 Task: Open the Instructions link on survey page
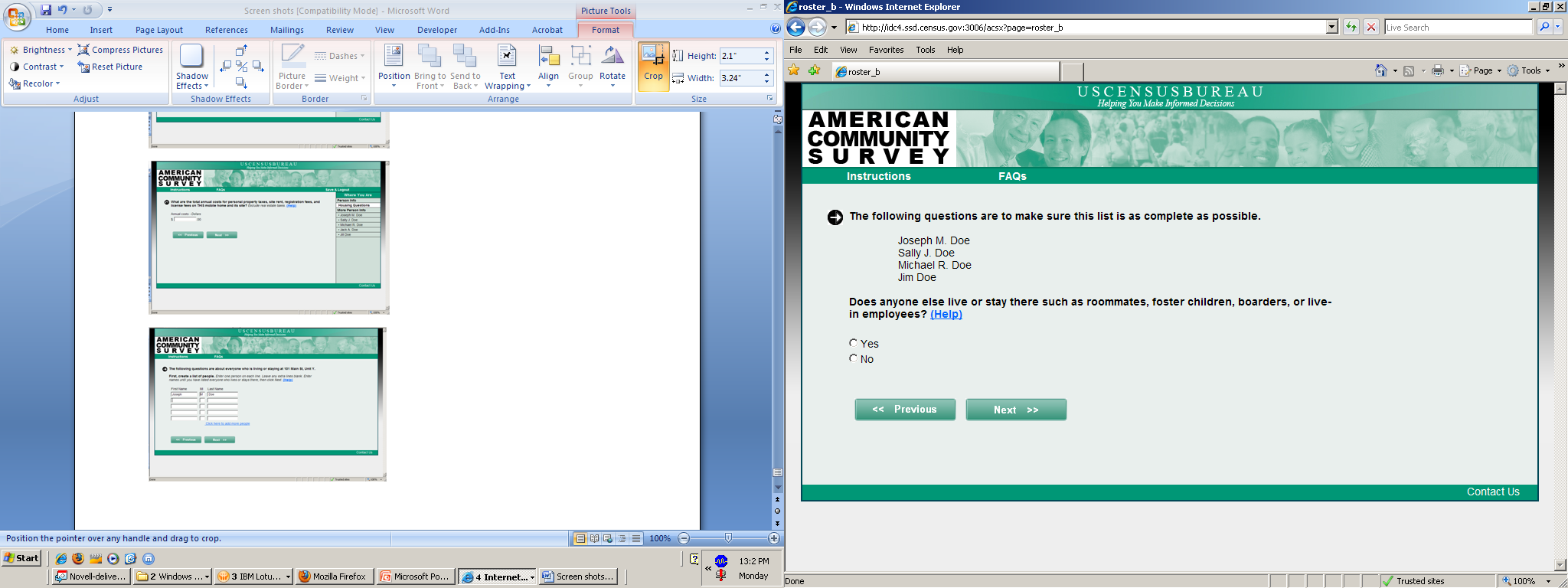(x=879, y=176)
